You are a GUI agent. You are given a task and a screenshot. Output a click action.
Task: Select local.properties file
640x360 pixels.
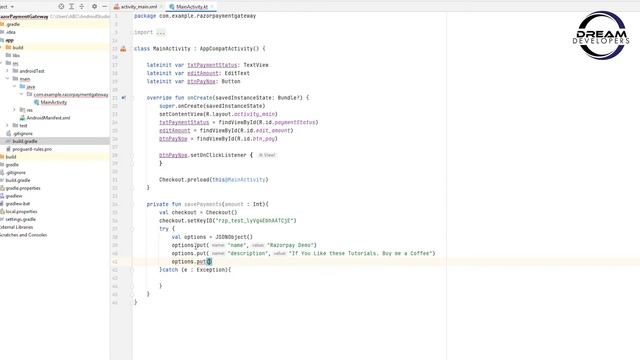[21, 211]
